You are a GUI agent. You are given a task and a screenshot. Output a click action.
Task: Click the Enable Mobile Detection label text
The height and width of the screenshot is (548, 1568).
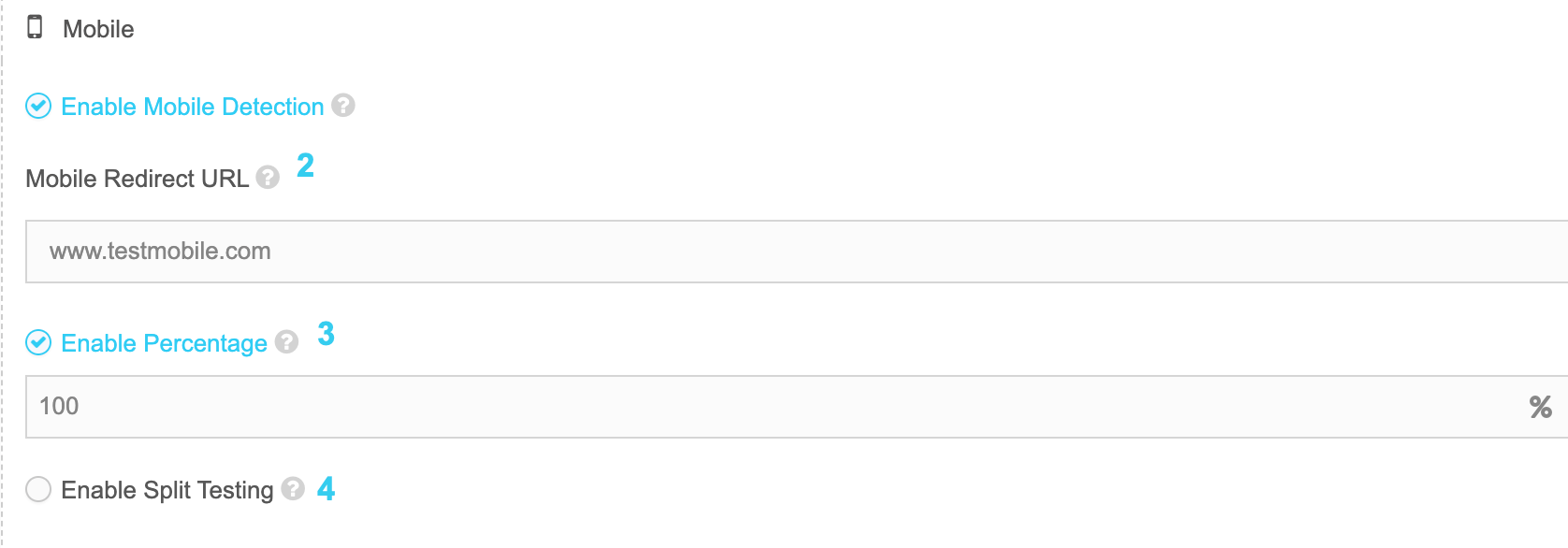coord(192,107)
